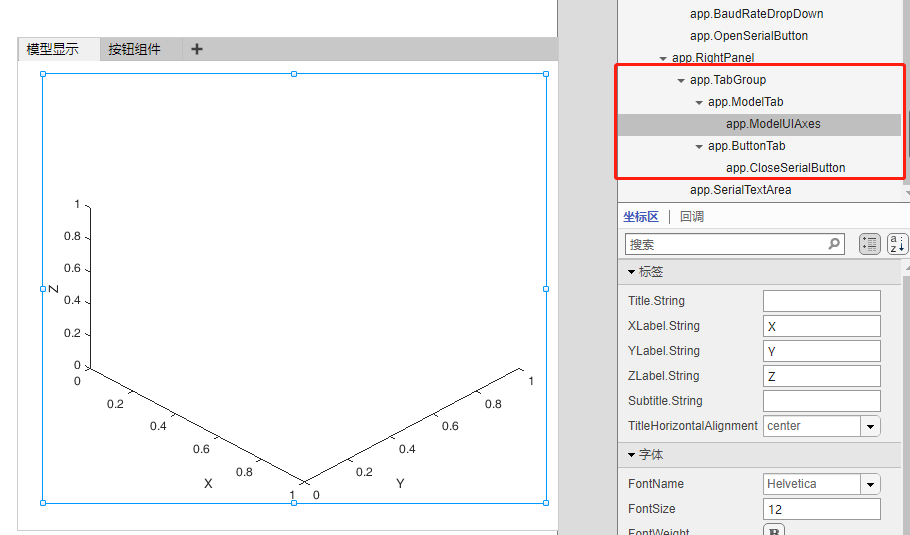Switch to the 模型显示 tab

[59, 49]
